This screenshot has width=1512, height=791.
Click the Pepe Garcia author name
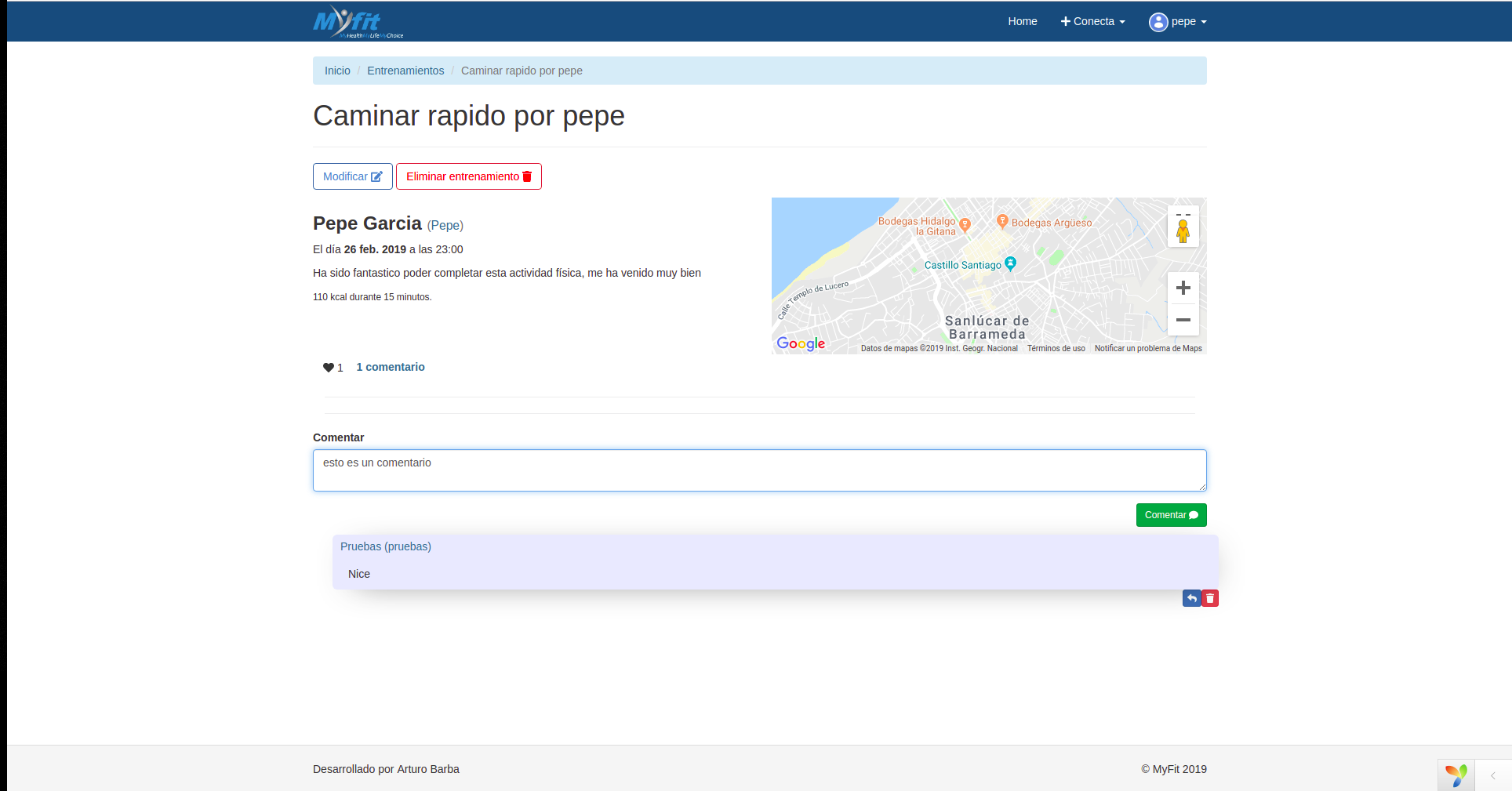[367, 223]
